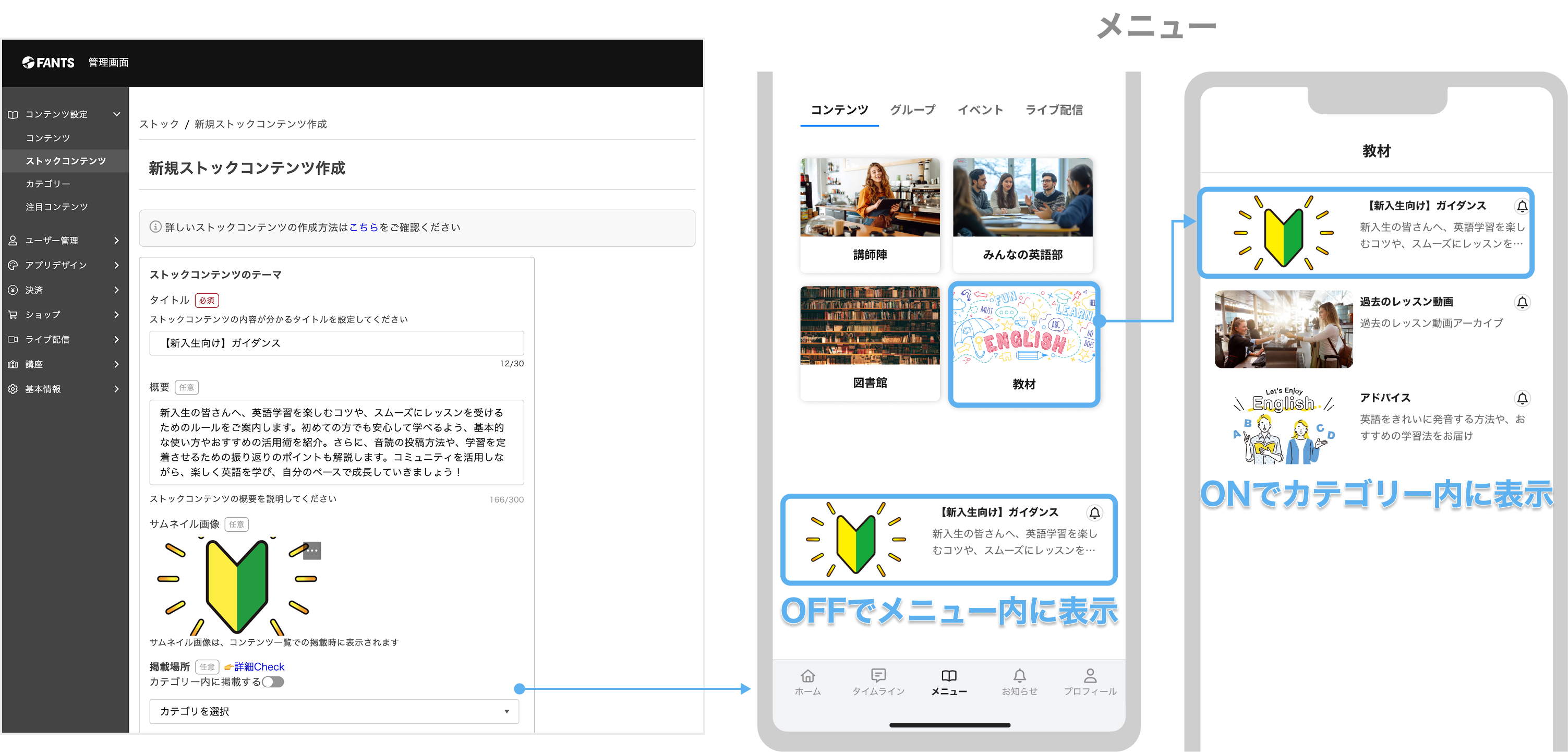
Task: Click the 12/30 character counter
Action: tap(511, 364)
